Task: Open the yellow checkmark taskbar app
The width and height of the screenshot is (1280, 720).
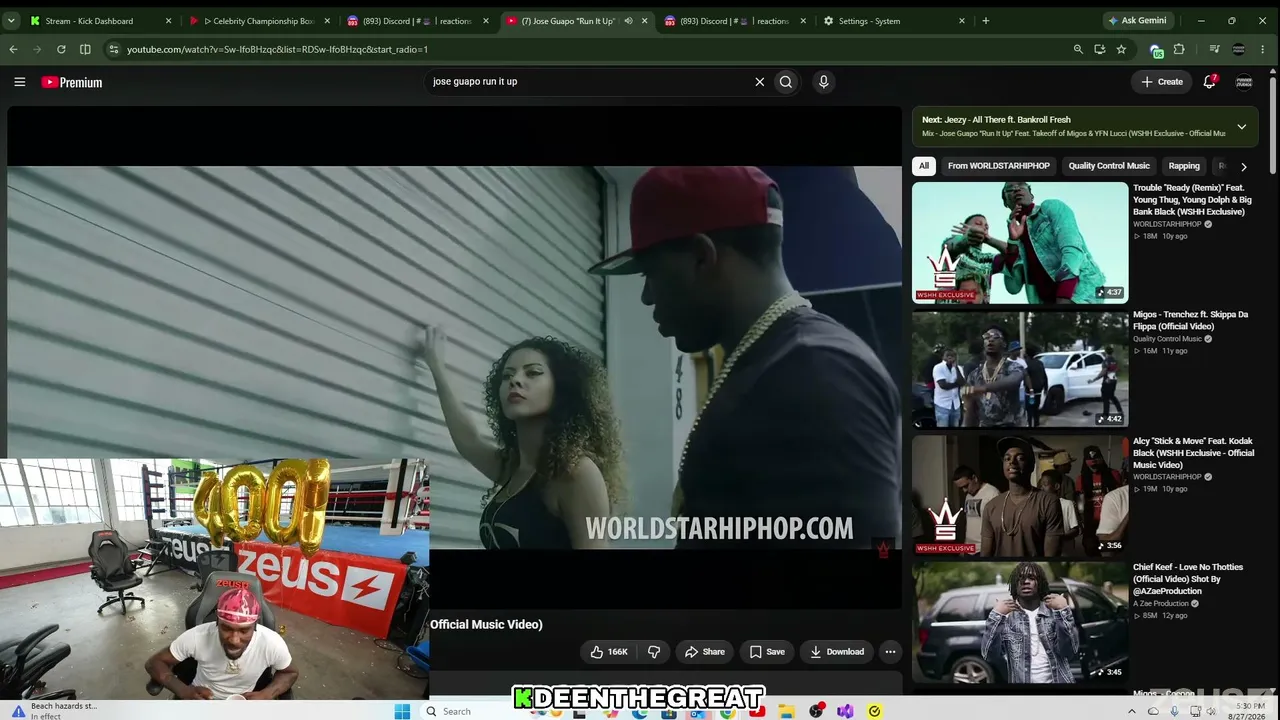Action: click(x=875, y=711)
